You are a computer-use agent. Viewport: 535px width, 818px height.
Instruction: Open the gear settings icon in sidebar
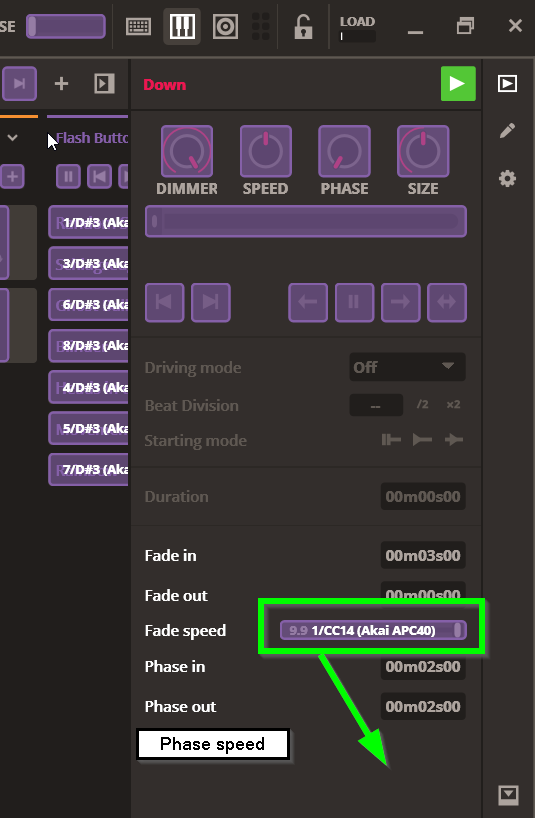point(507,179)
